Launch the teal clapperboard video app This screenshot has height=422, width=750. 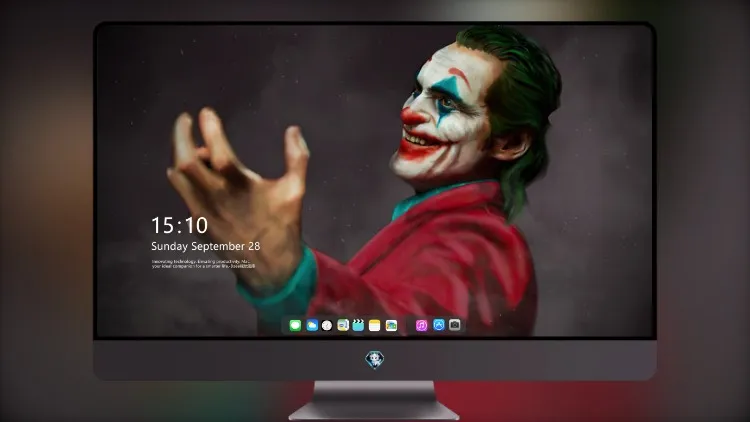358,325
